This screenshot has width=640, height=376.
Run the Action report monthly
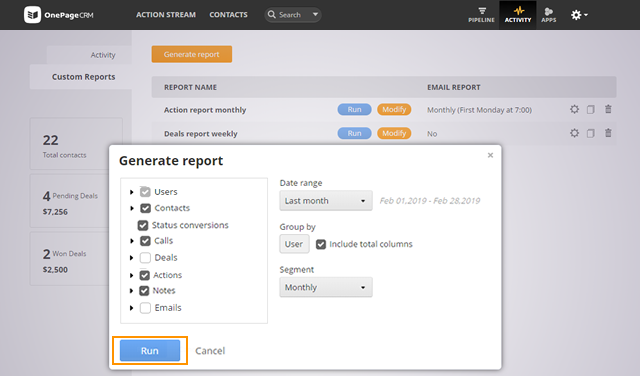click(354, 109)
